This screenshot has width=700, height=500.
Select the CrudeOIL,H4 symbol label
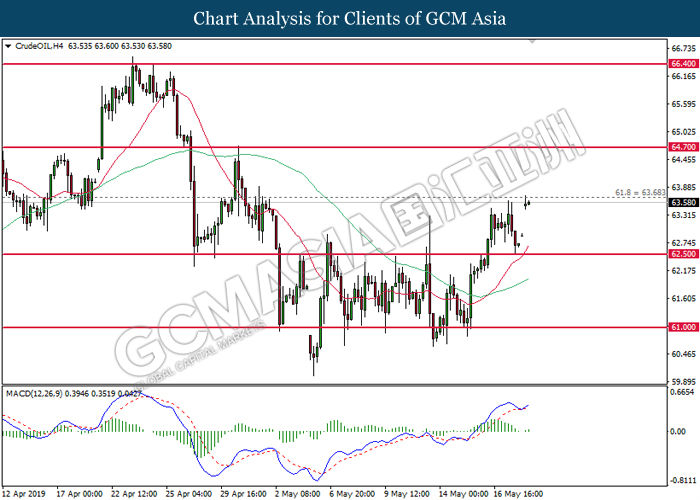(x=39, y=46)
